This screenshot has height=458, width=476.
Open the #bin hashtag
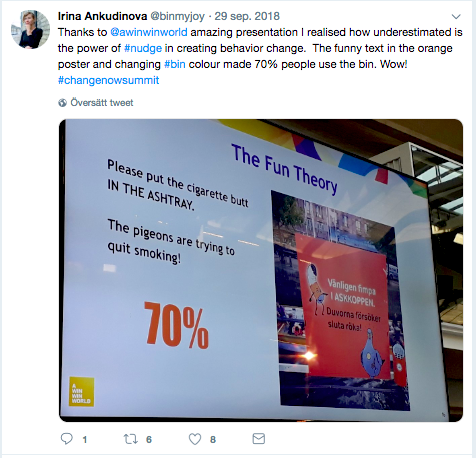point(175,64)
